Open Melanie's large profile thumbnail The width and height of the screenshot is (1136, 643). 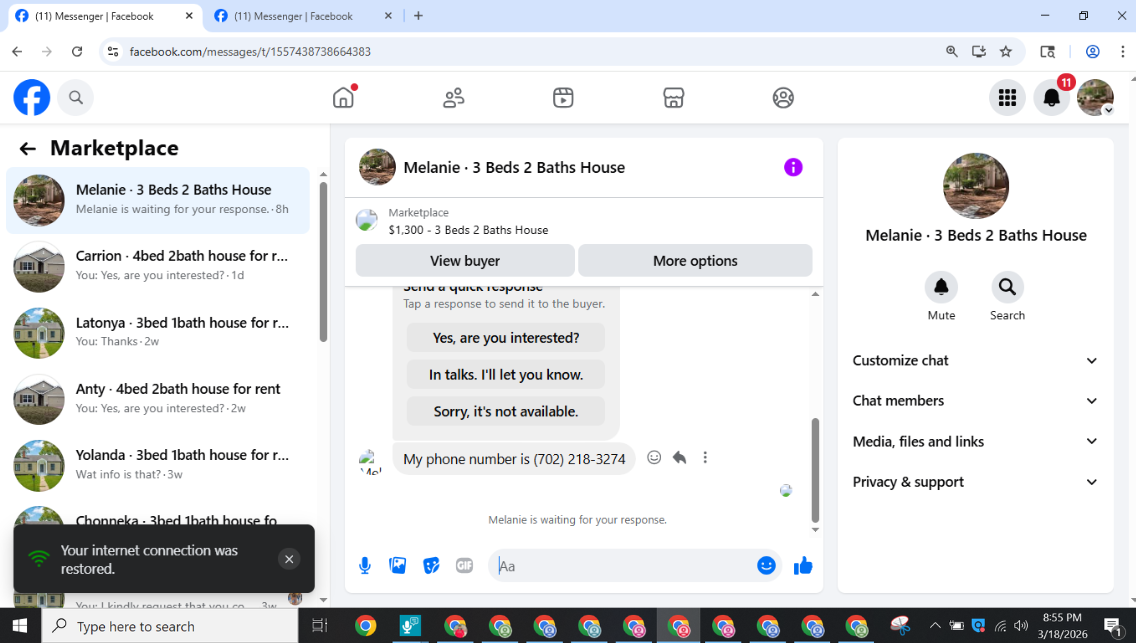tap(975, 186)
